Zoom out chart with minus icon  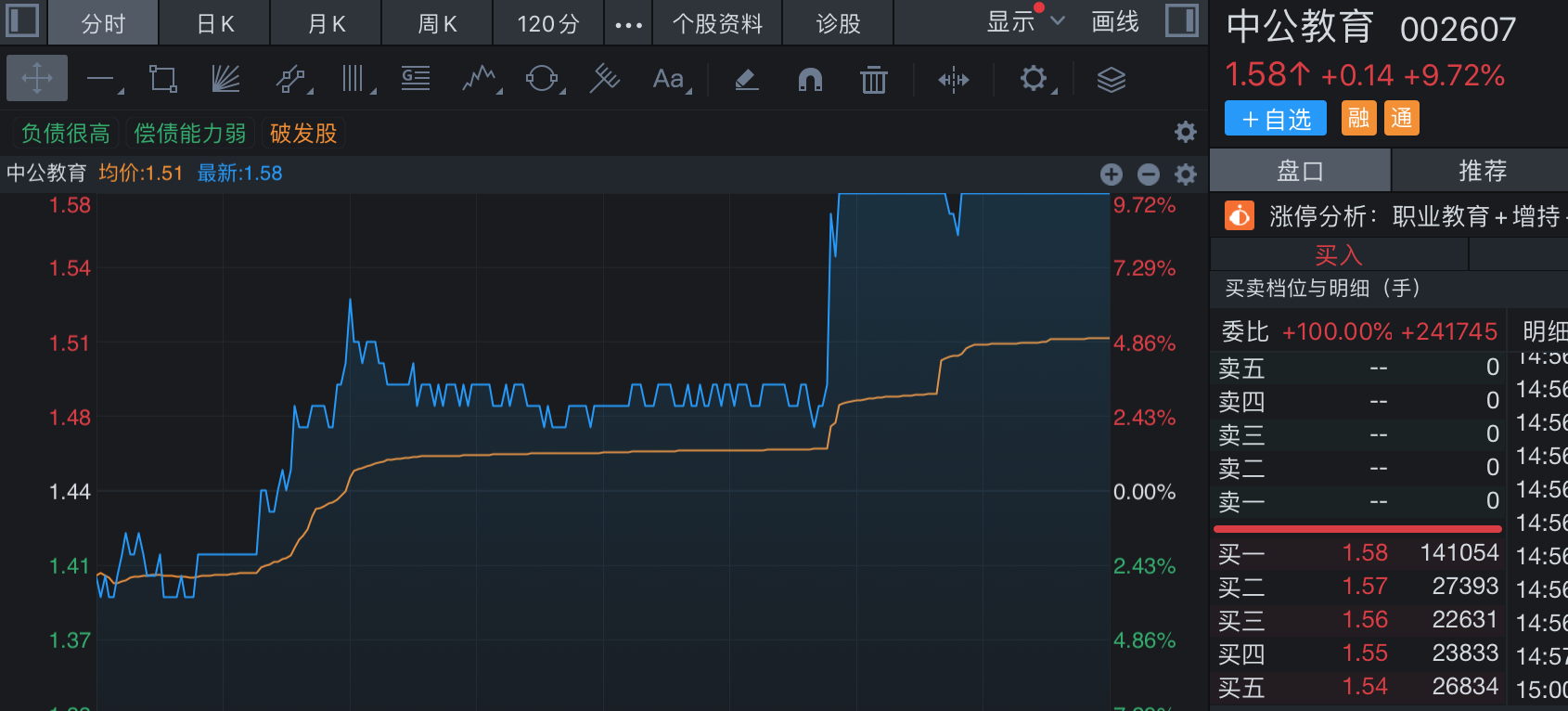[1149, 174]
